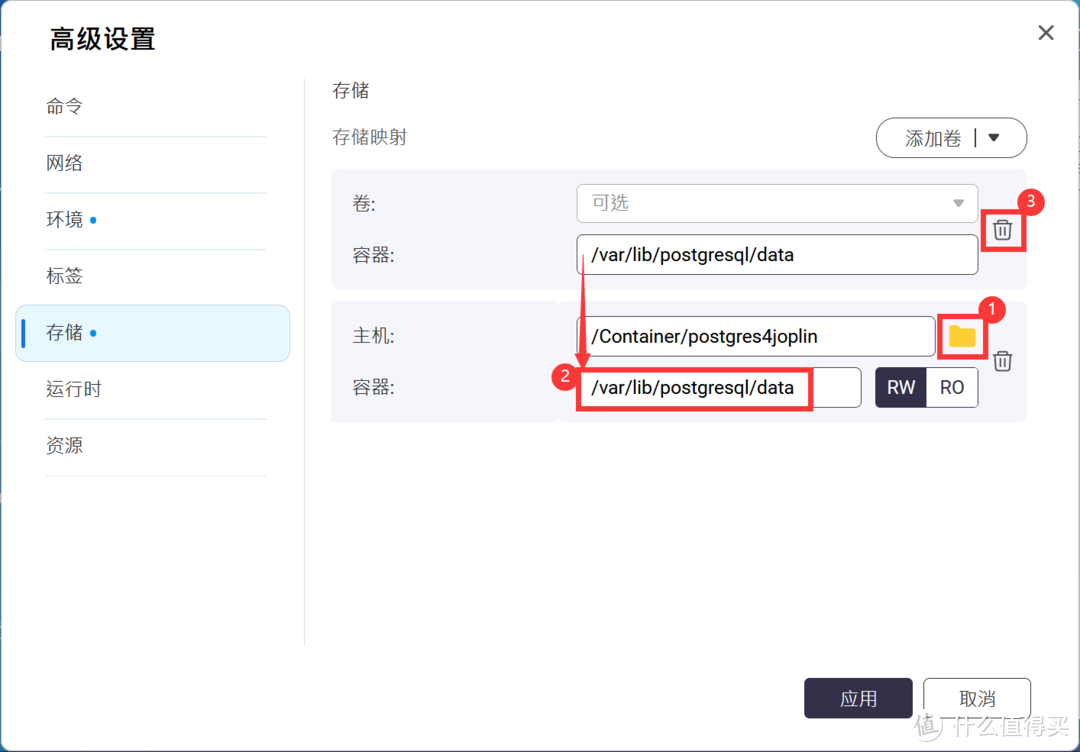Click the /Container/postgres4joplin host path field
Screen dimensions: 1080x752
(755, 336)
